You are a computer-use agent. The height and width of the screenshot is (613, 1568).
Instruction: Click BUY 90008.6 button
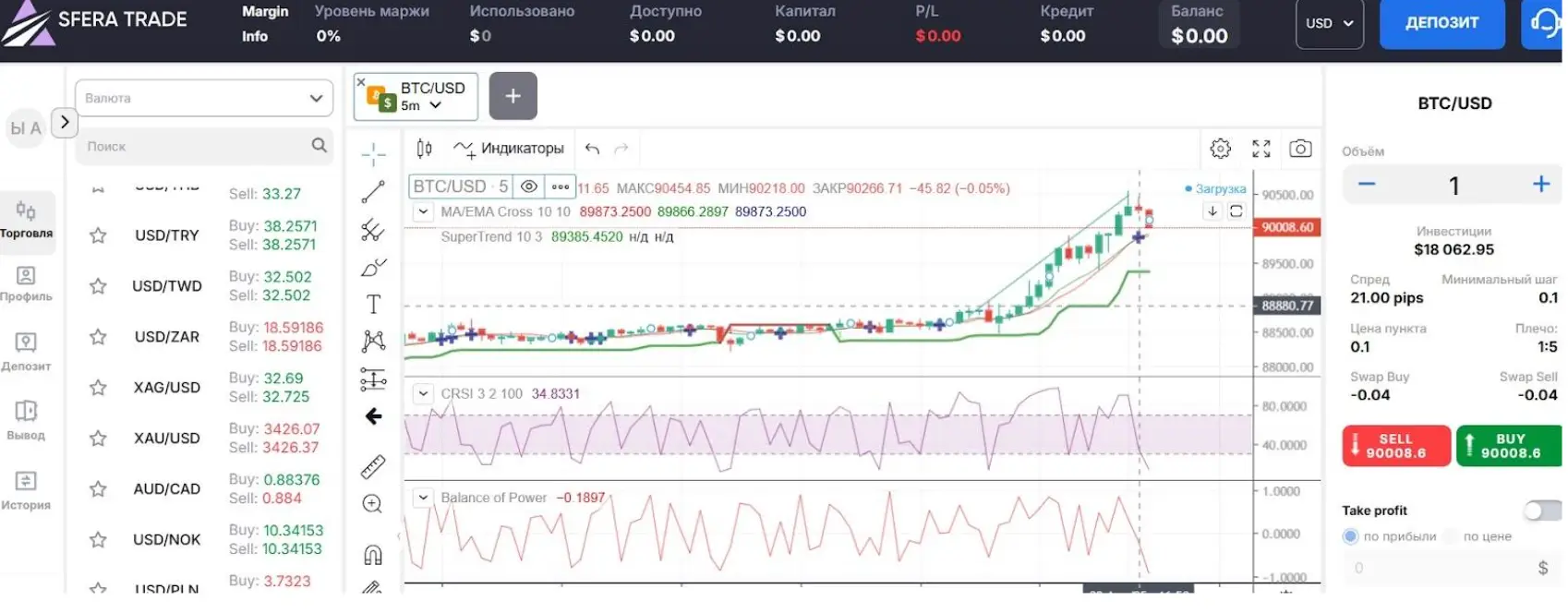pyautogui.click(x=1509, y=446)
